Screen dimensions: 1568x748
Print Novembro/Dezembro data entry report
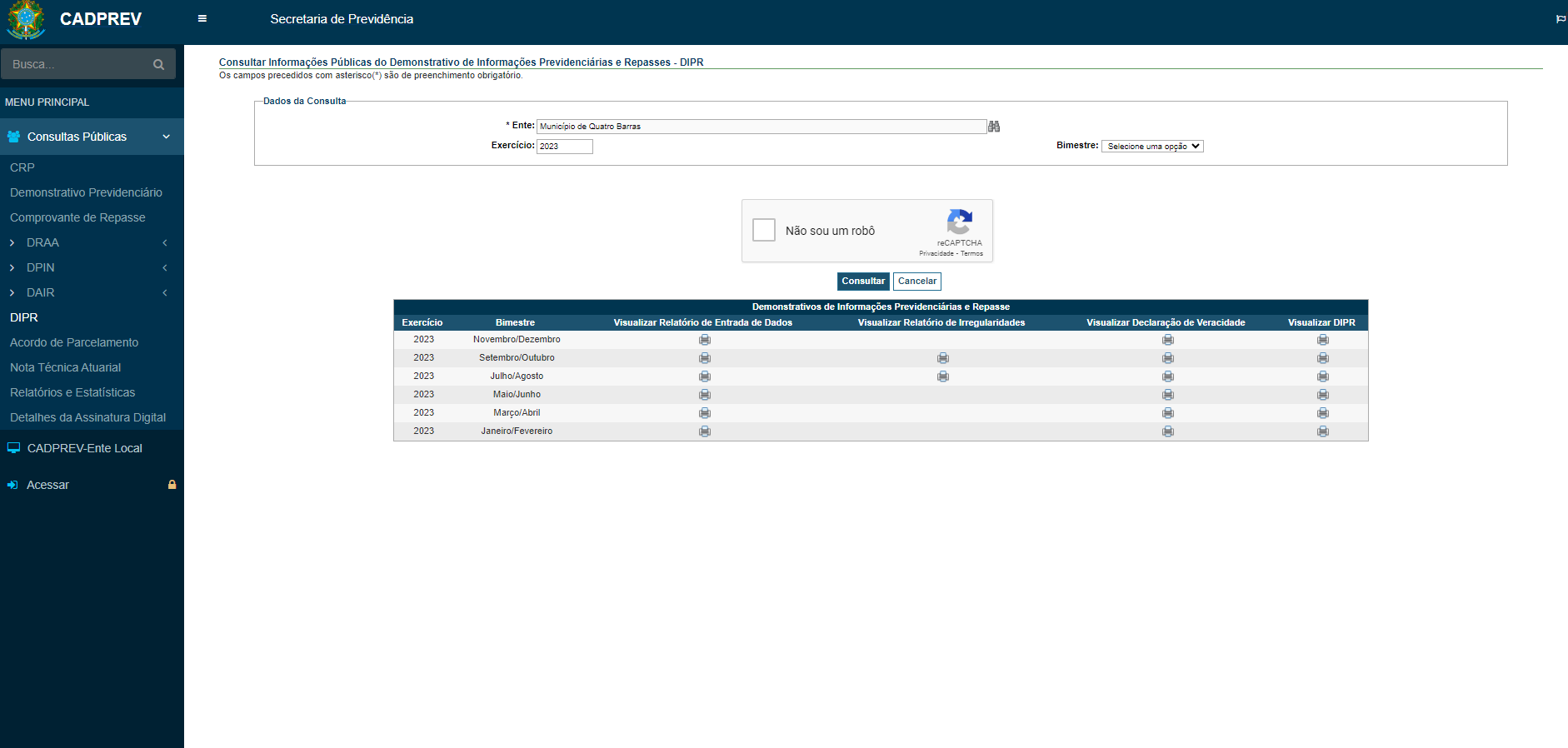pos(704,340)
